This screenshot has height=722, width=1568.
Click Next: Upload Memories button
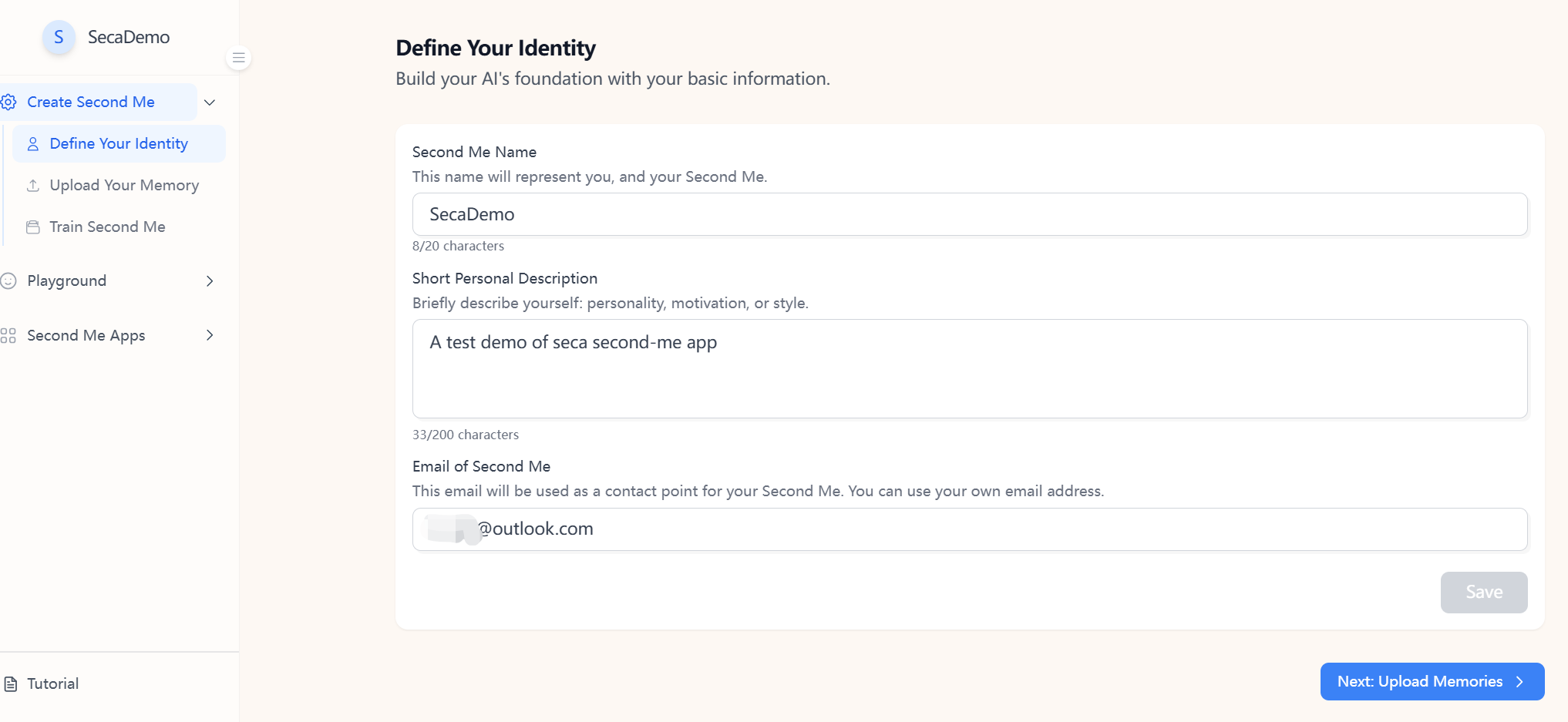point(1432,682)
